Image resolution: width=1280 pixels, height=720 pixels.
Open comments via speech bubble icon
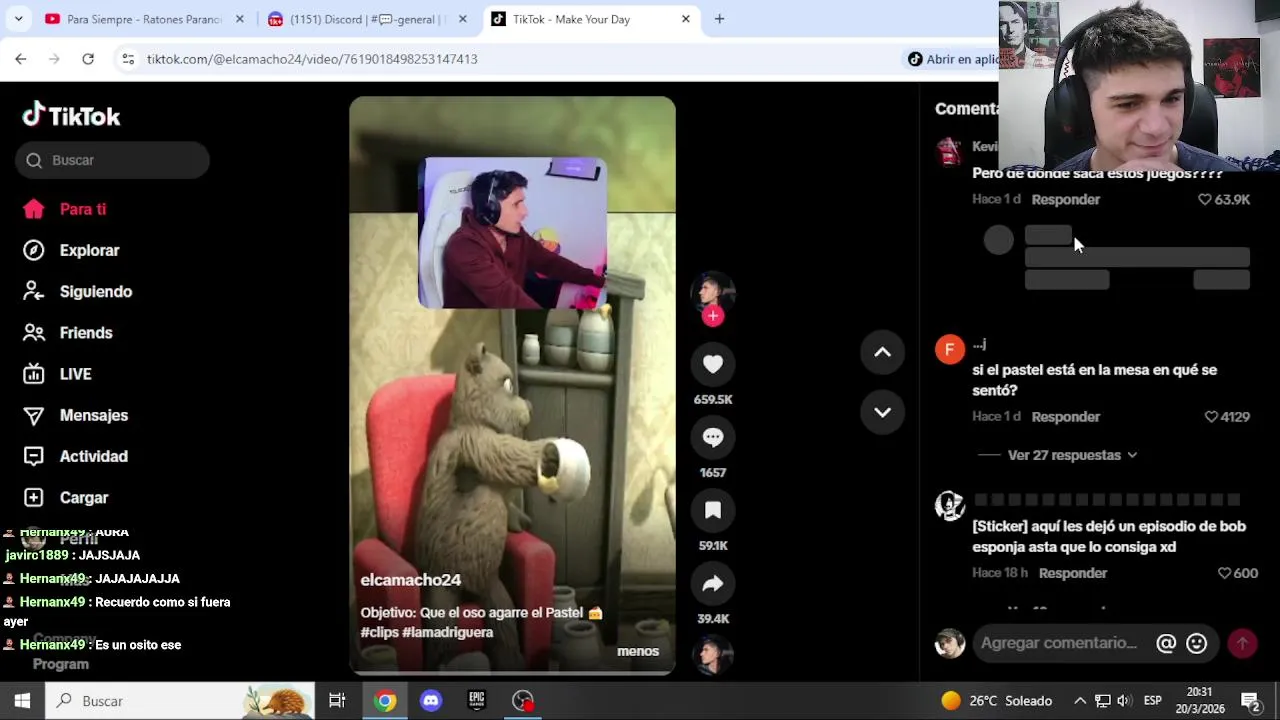coord(713,438)
